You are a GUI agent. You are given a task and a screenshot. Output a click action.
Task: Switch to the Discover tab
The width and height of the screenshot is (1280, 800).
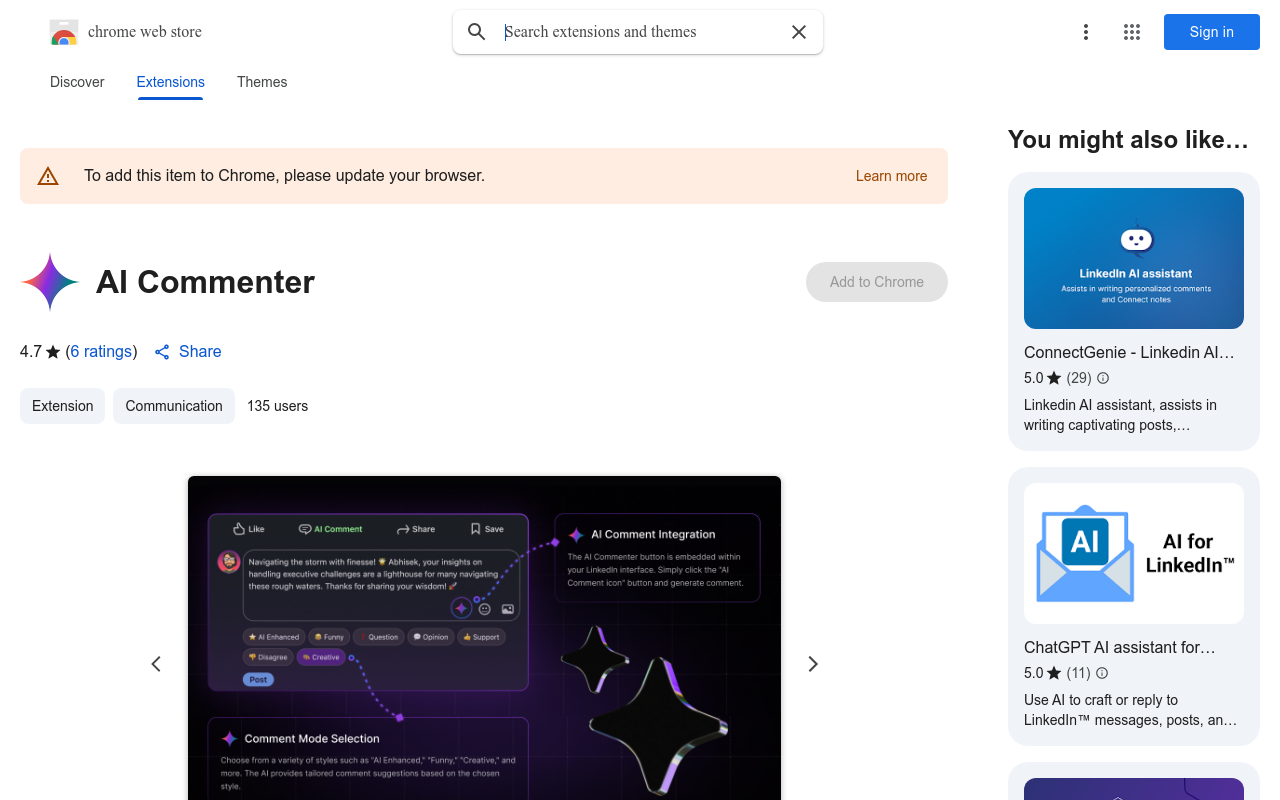click(x=77, y=82)
